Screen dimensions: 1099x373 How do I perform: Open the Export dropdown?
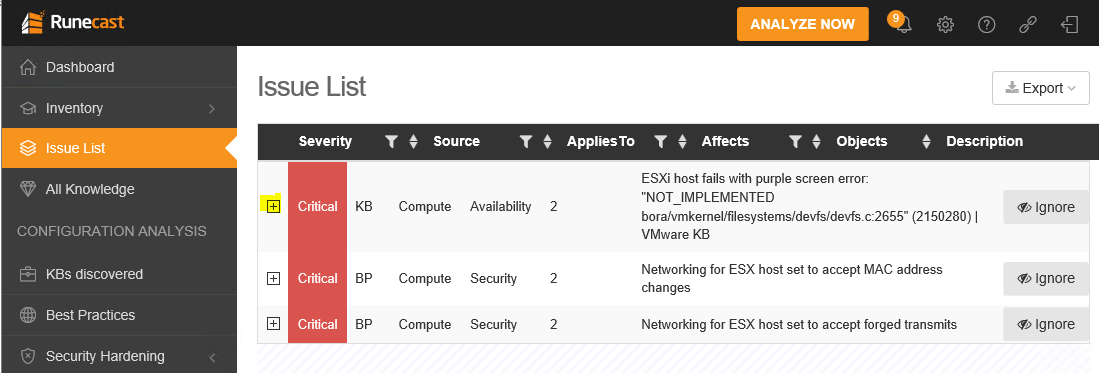(1041, 88)
